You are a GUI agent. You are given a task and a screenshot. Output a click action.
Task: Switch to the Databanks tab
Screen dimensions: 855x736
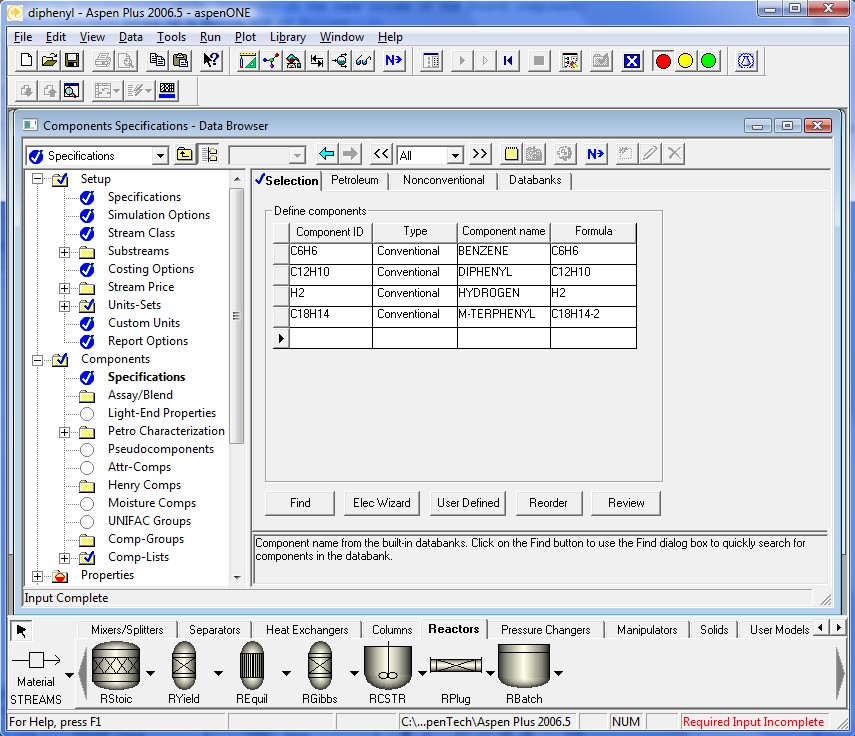pos(535,181)
